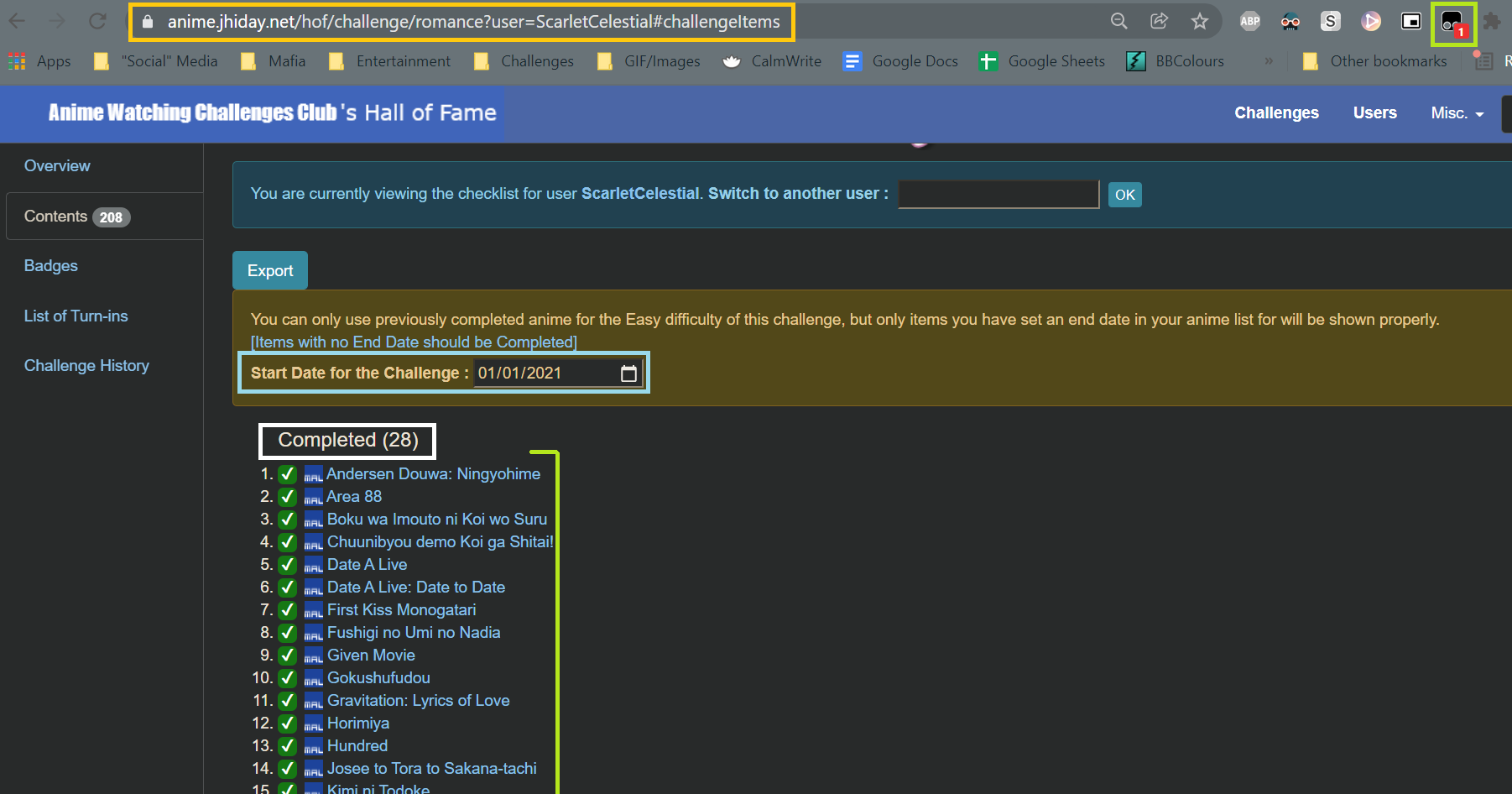Click the switch user text field

[x=998, y=194]
